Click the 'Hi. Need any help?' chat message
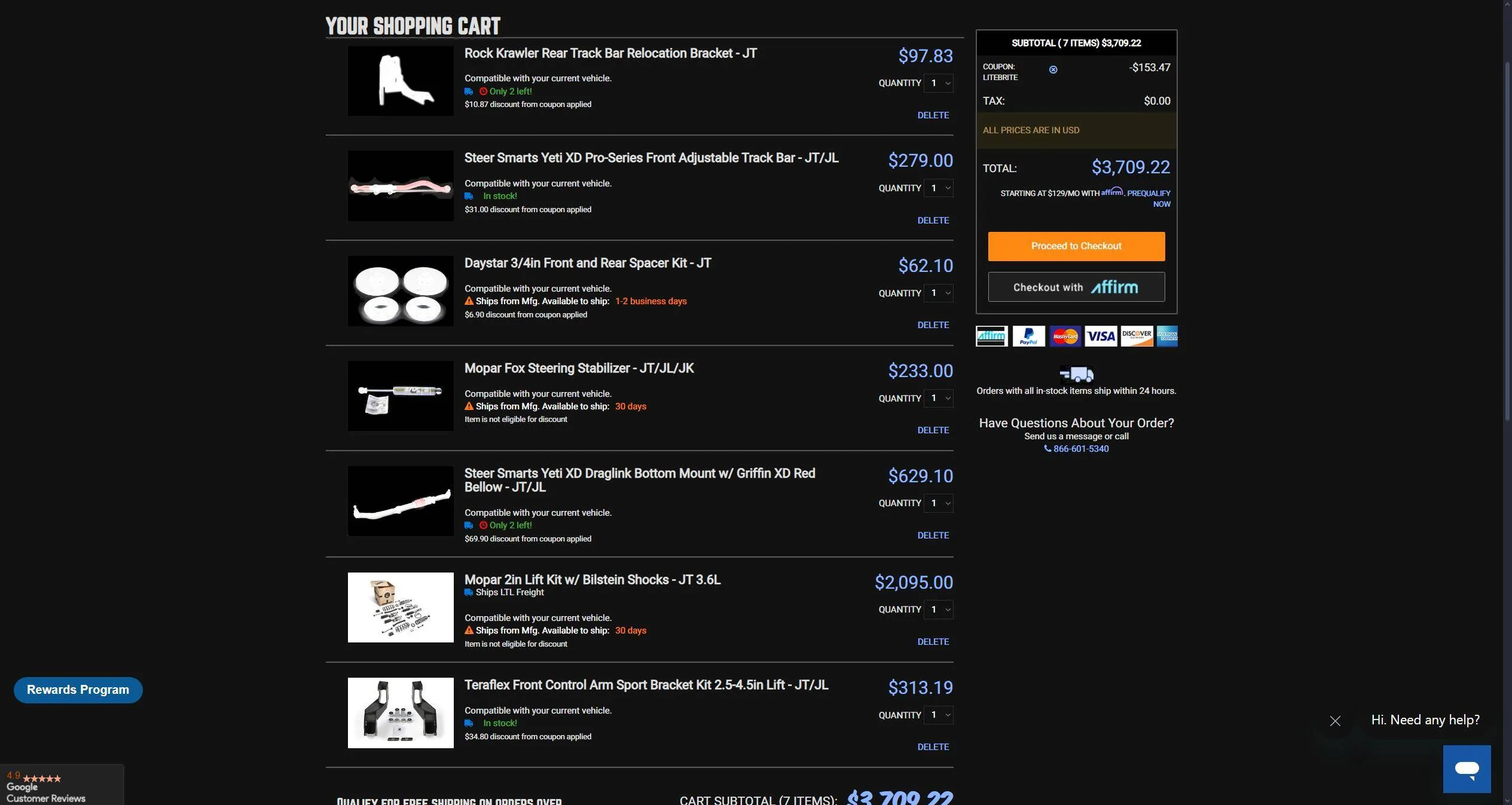This screenshot has width=1512, height=805. 1425,720
